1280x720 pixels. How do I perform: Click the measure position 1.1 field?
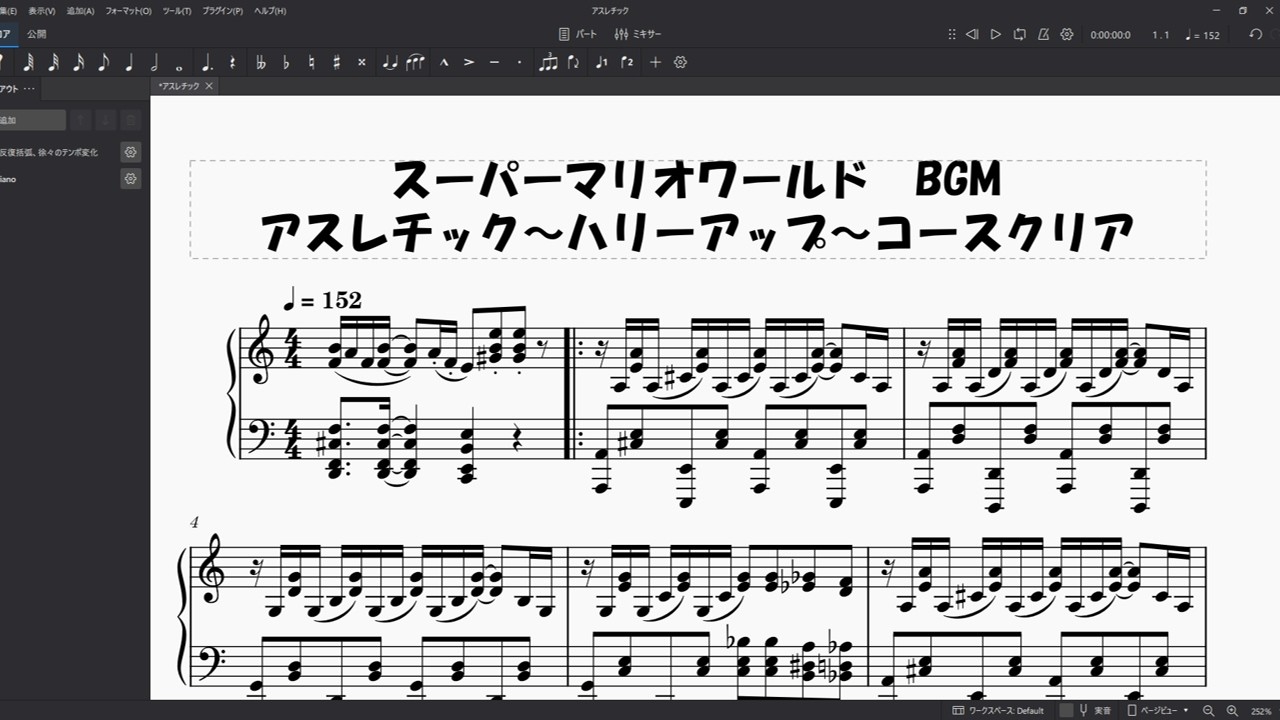click(x=1160, y=35)
